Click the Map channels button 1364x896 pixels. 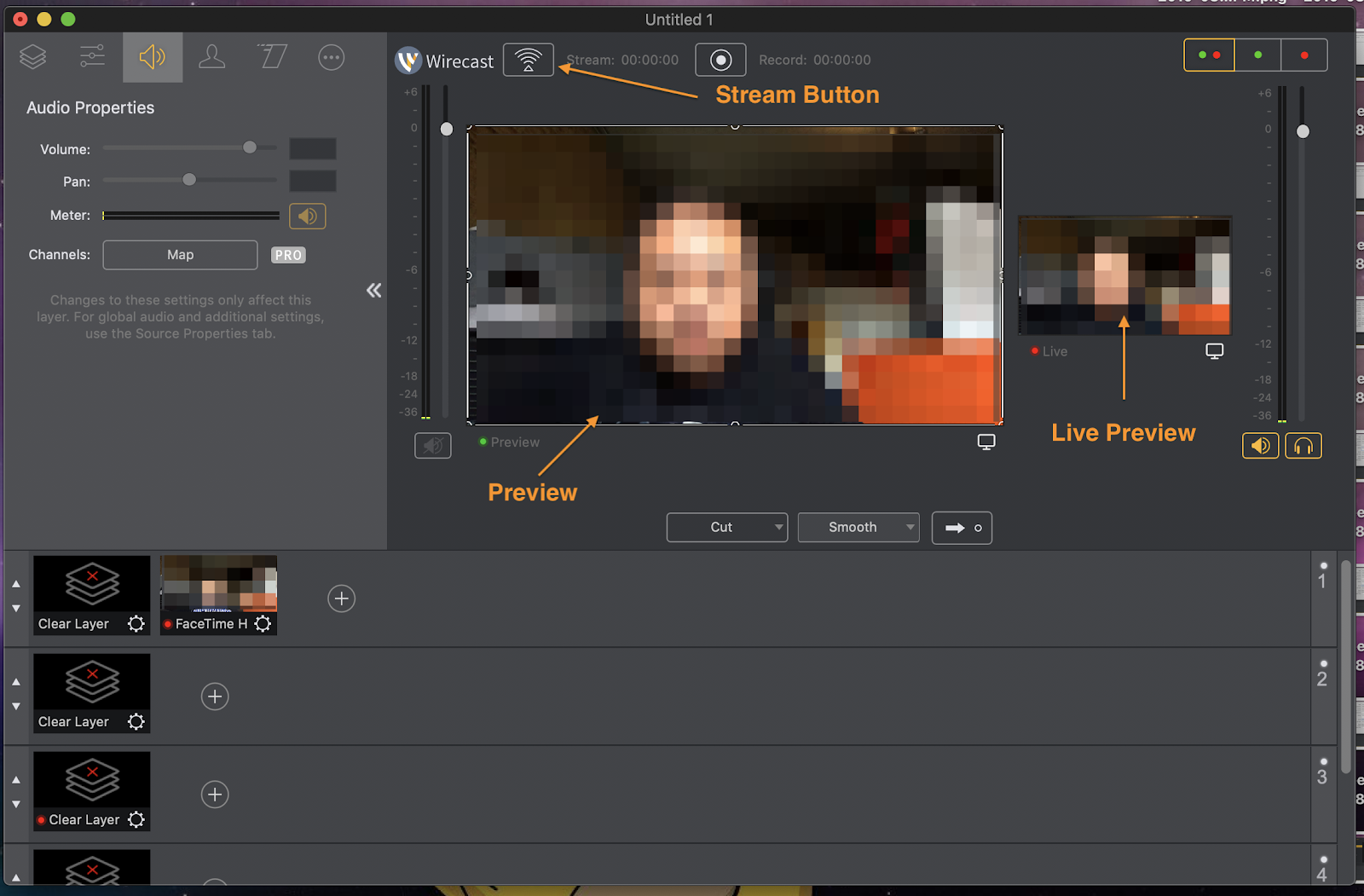click(x=180, y=255)
